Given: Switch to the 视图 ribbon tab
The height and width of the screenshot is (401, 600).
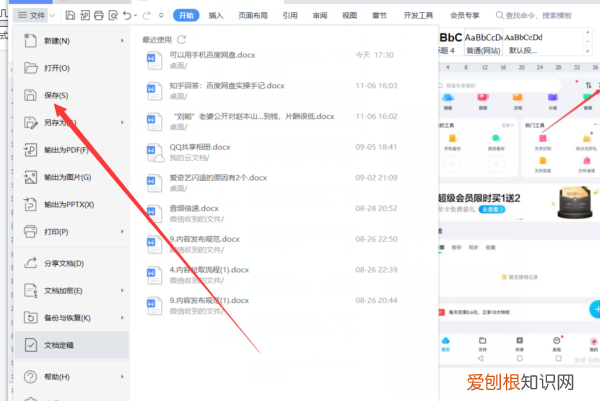Looking at the screenshot, I should pyautogui.click(x=349, y=15).
